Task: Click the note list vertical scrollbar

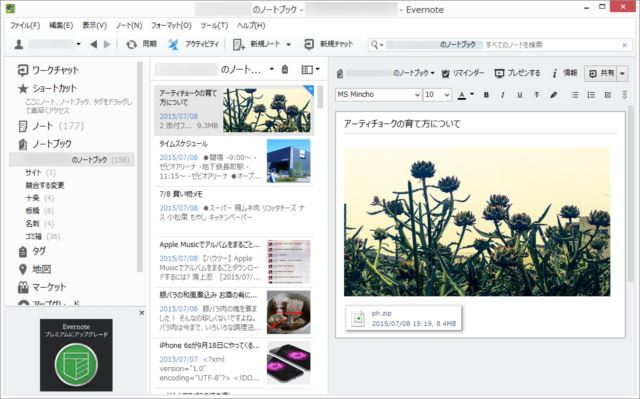Action: (x=320, y=97)
